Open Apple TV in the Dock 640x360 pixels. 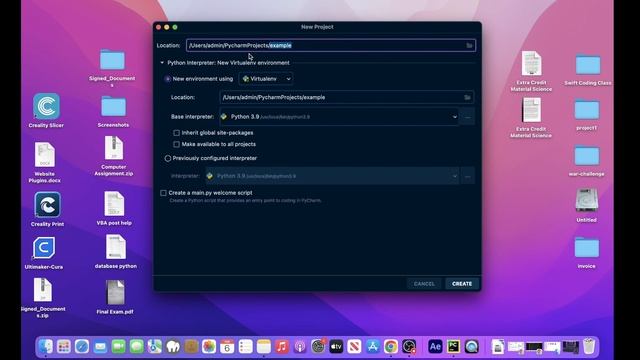tap(336, 347)
